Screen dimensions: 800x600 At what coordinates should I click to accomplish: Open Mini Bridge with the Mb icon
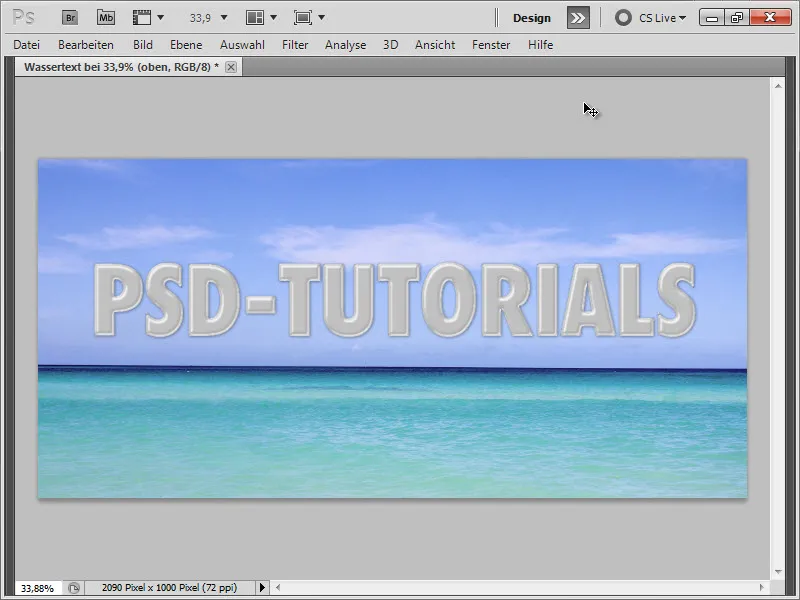coord(106,18)
